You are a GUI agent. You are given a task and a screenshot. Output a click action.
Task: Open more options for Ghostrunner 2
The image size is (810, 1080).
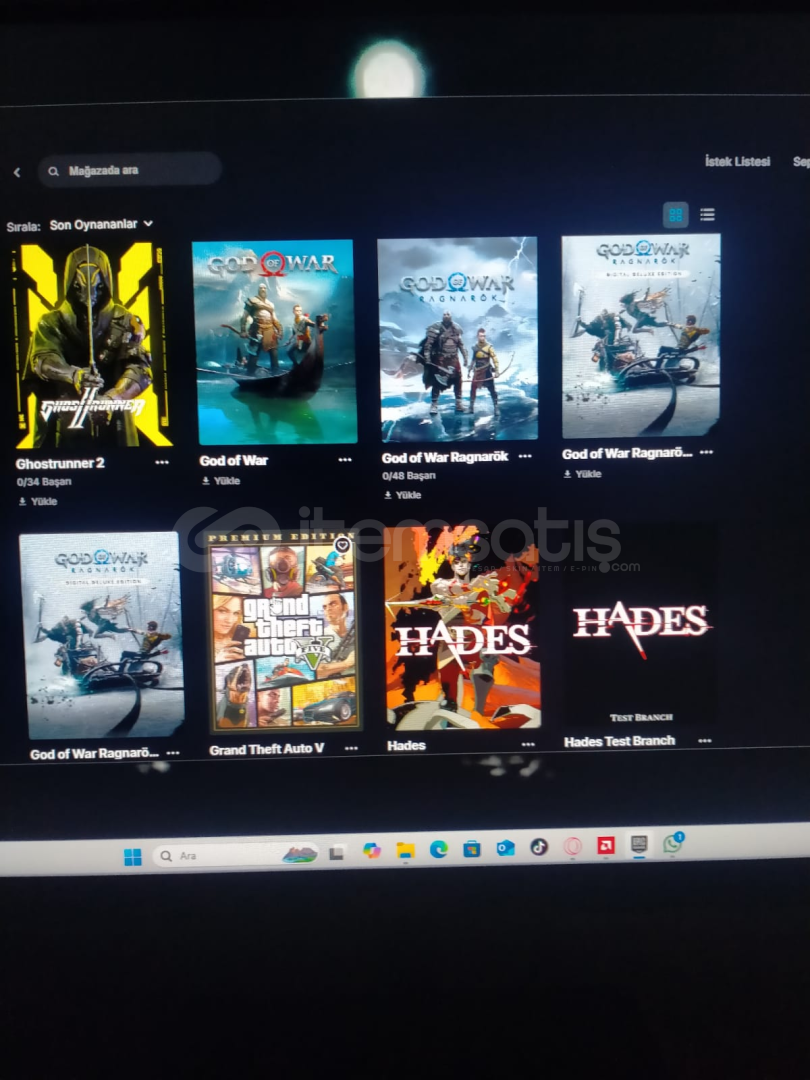(x=162, y=462)
